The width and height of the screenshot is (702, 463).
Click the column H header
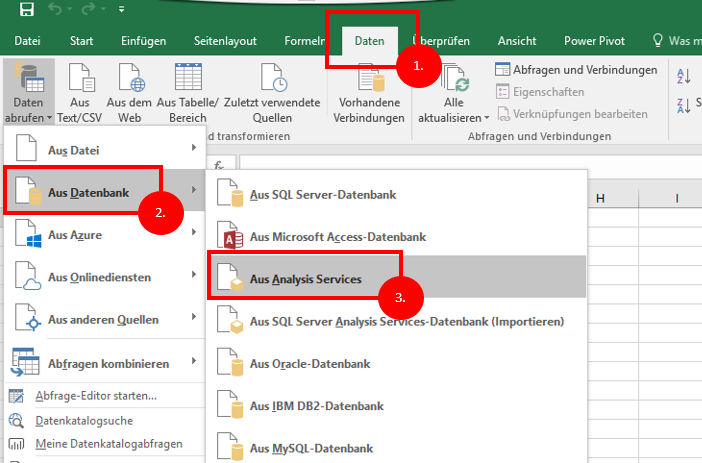(x=600, y=198)
